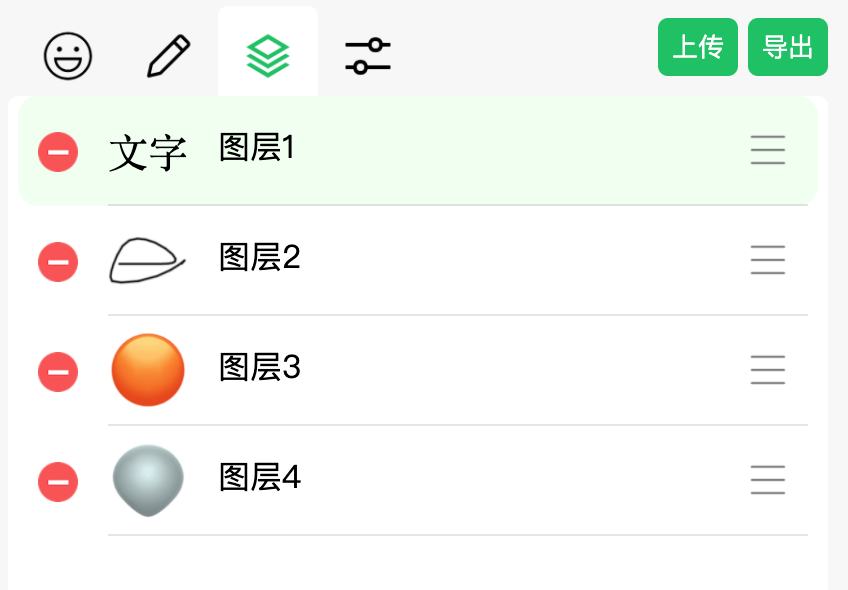Screen dimensions: 848x590
Task: Open the emoji sticker tab
Action: point(68,56)
